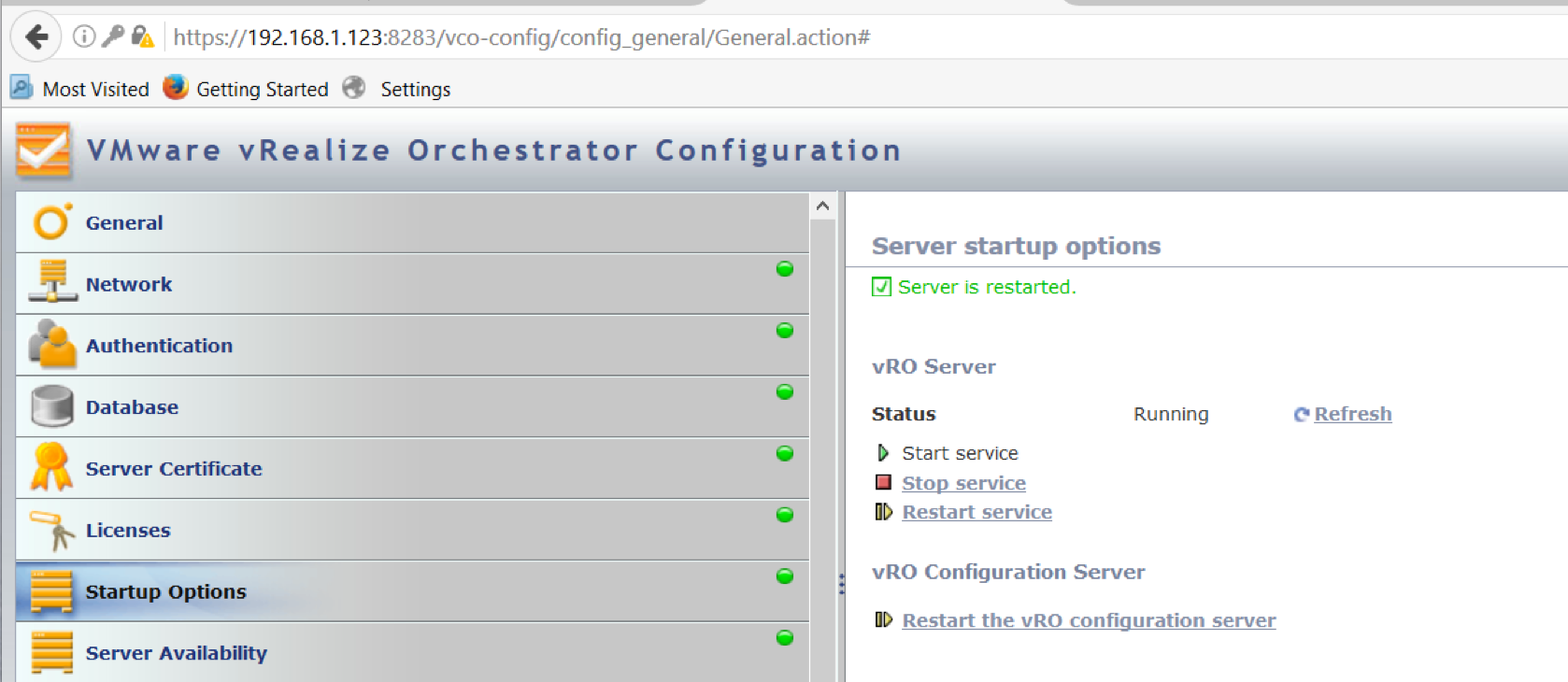Click the Start service text
This screenshot has width=1568, height=682.
(960, 453)
